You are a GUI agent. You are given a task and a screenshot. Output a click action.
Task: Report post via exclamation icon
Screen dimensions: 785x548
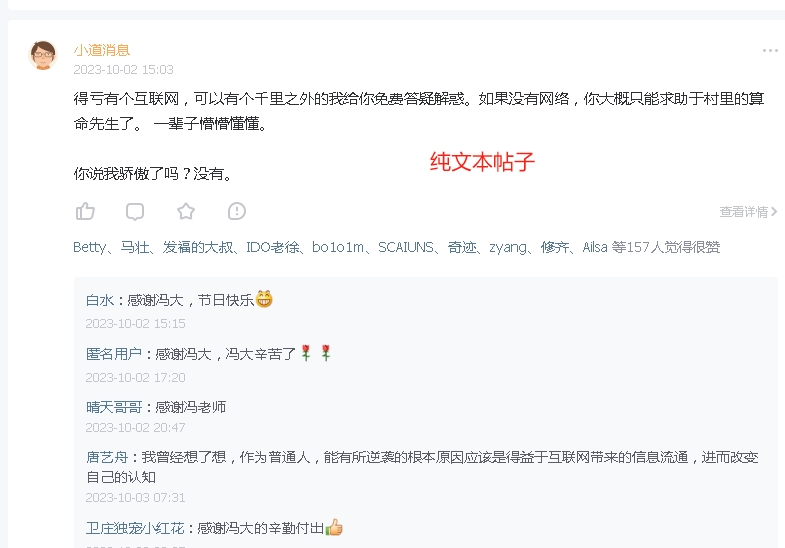[237, 211]
